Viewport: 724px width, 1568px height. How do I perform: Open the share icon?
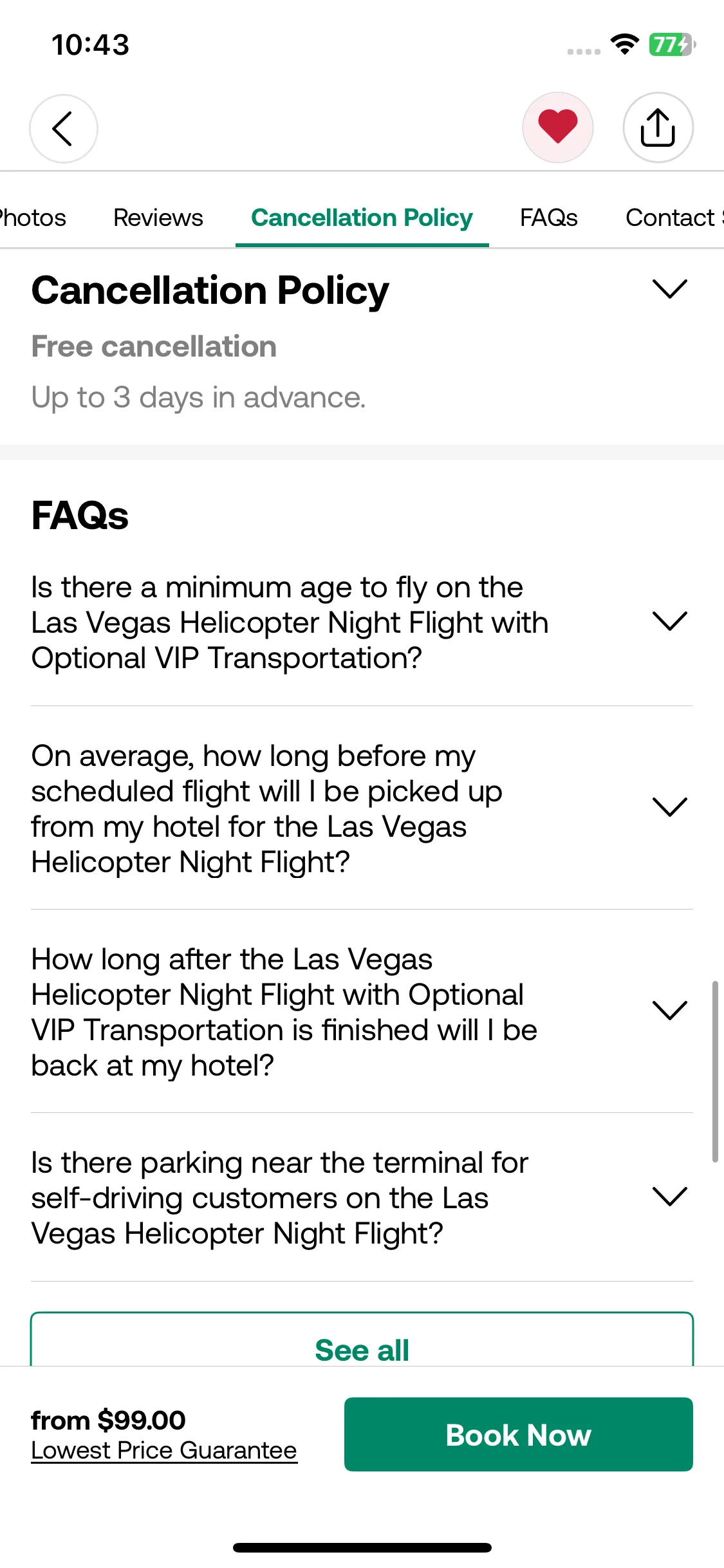coord(658,127)
